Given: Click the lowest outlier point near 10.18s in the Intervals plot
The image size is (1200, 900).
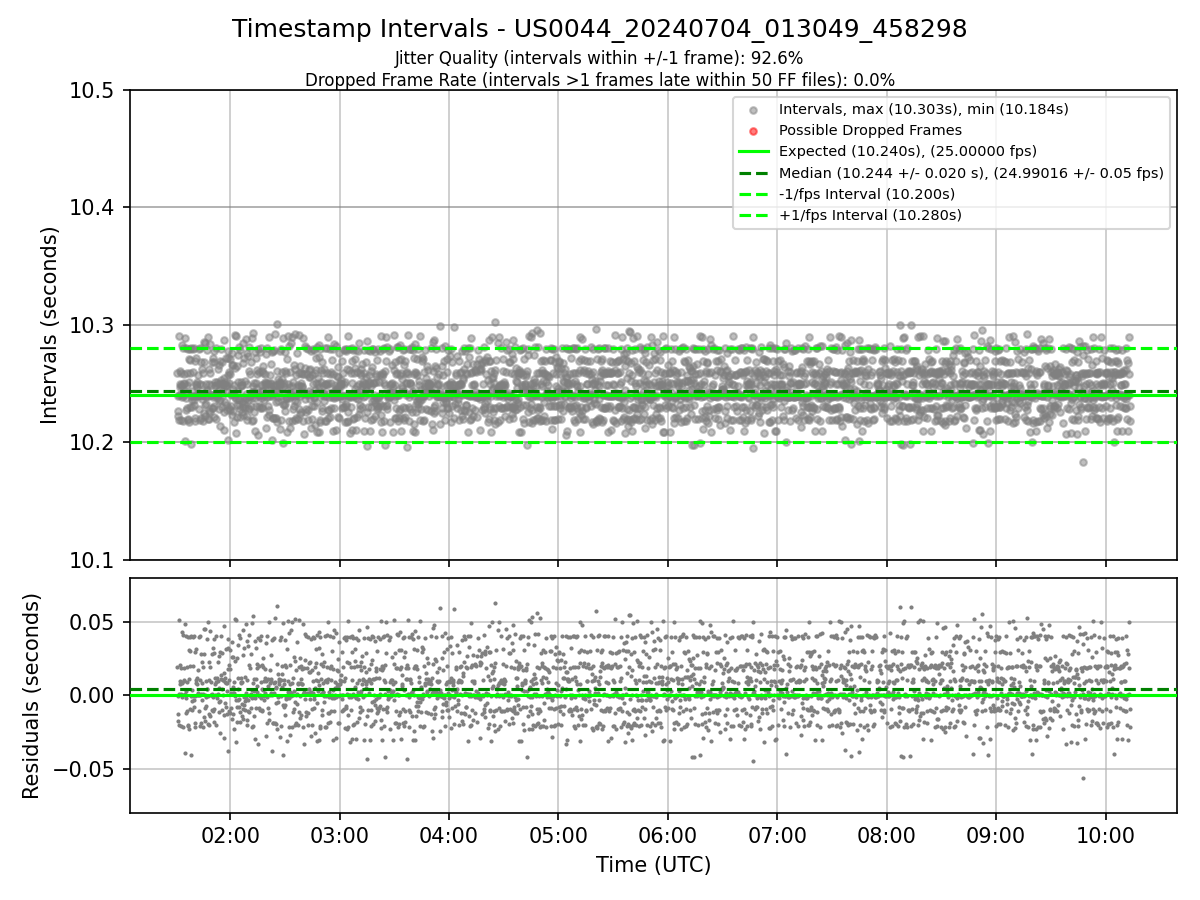Looking at the screenshot, I should [x=1083, y=462].
